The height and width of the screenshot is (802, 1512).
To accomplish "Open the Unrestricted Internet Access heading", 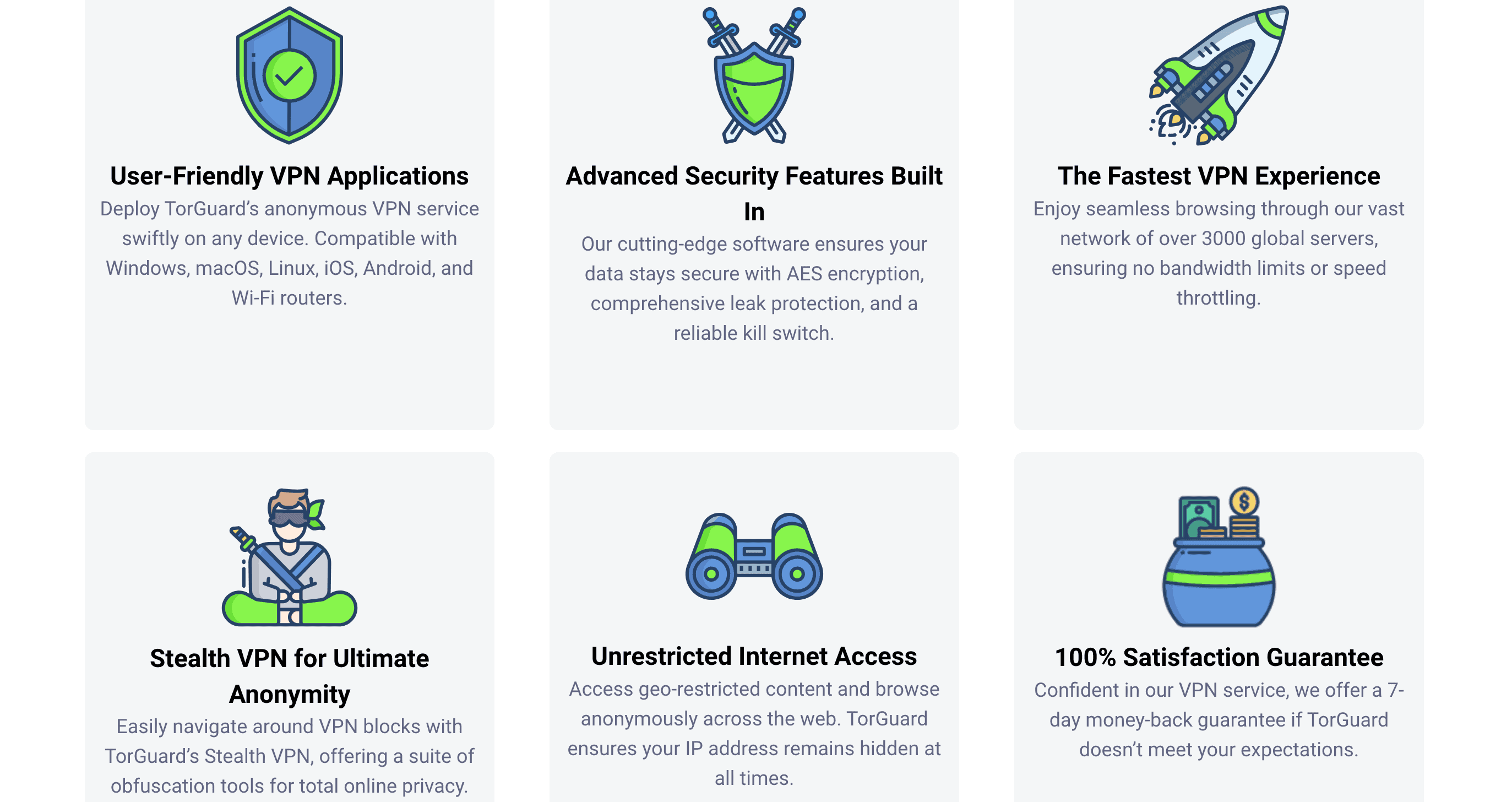I will click(x=754, y=657).
